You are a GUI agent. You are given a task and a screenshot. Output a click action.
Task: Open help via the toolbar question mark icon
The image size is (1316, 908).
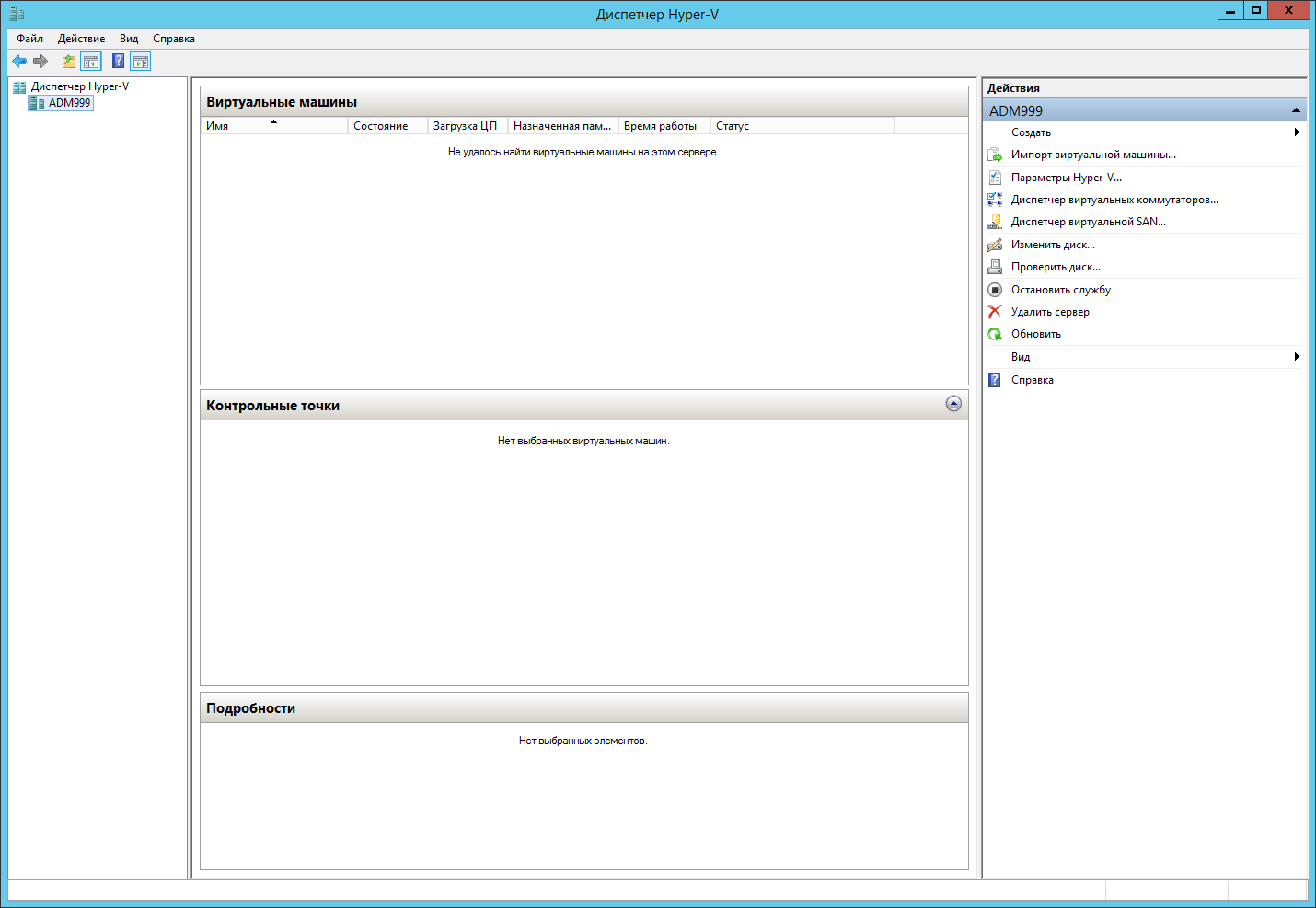click(x=118, y=62)
